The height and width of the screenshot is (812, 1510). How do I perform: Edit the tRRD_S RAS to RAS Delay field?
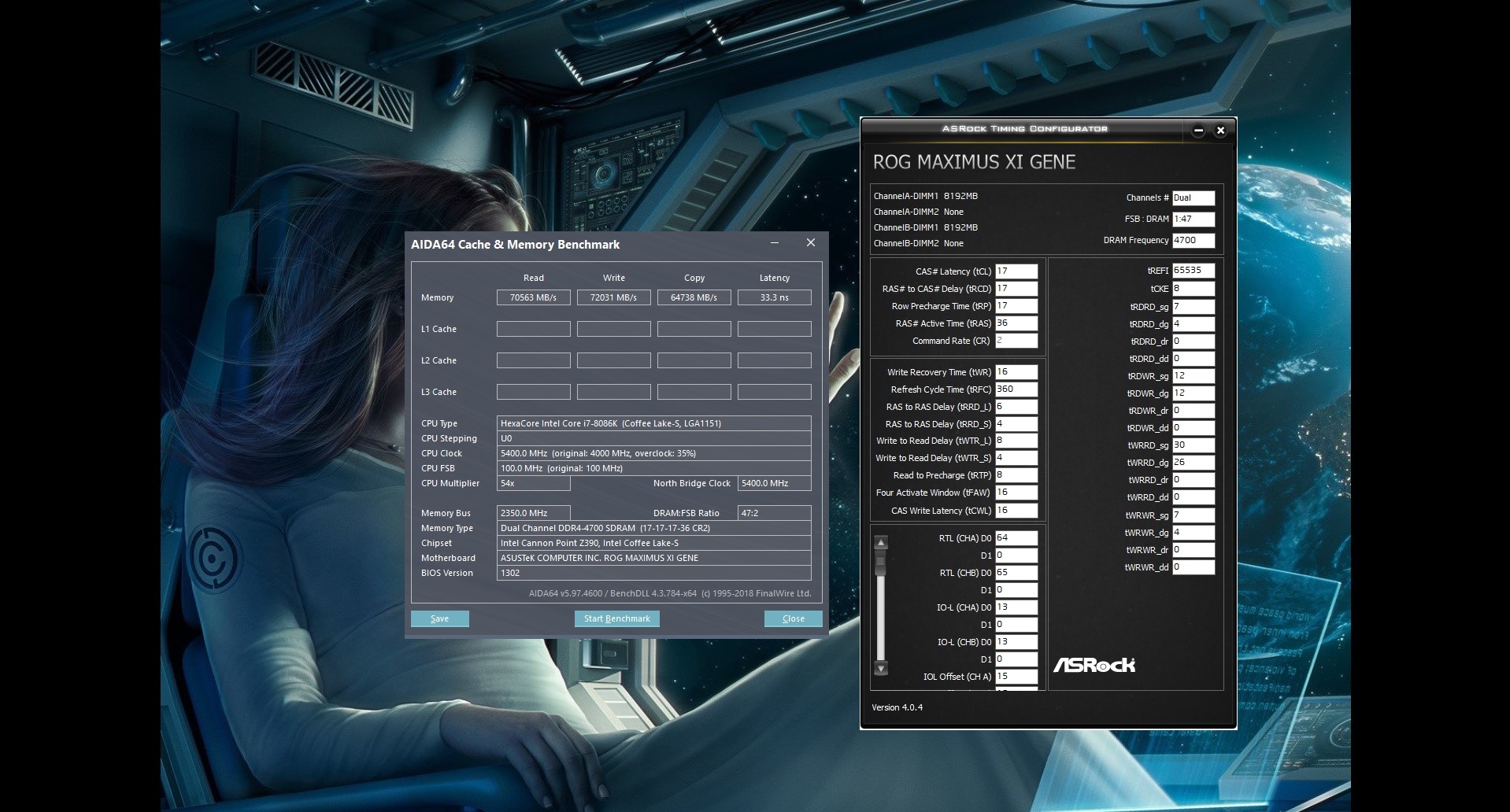pyautogui.click(x=1016, y=424)
